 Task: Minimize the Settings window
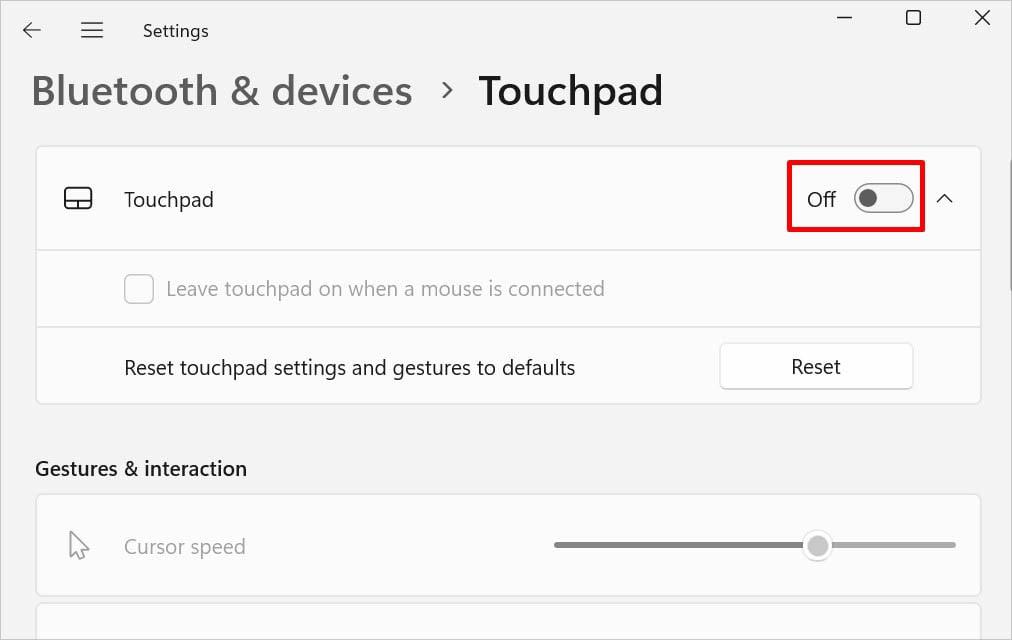pos(844,18)
